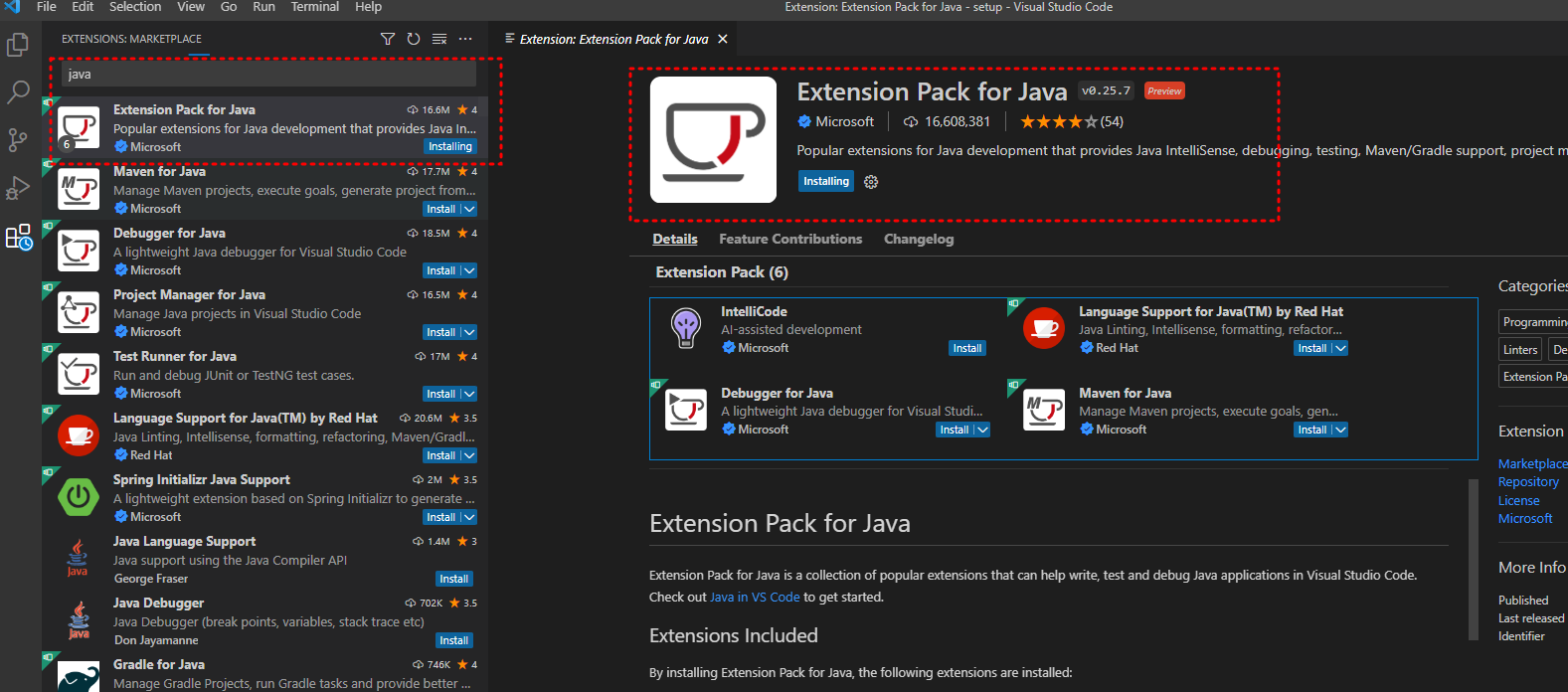Viewport: 1568px width, 692px height.
Task: Open the Search view in activity bar
Action: 18,92
